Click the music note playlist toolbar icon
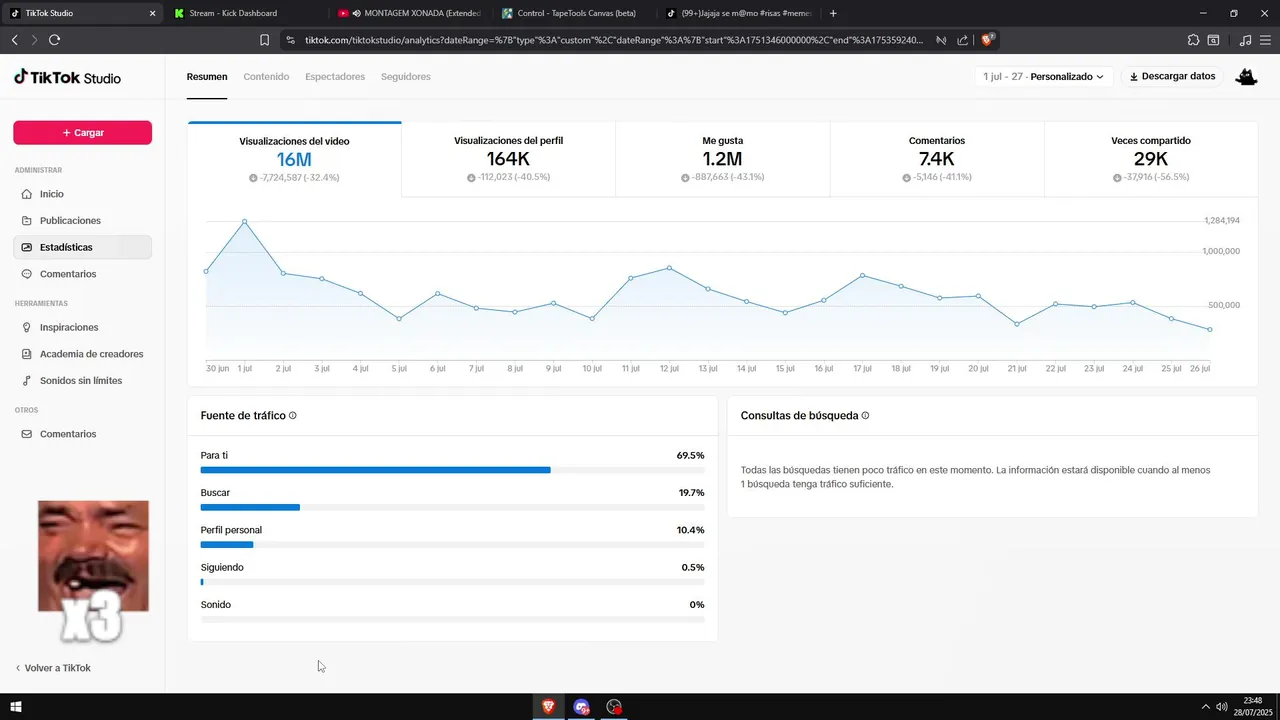Viewport: 1280px width, 720px height. pyautogui.click(x=1245, y=40)
